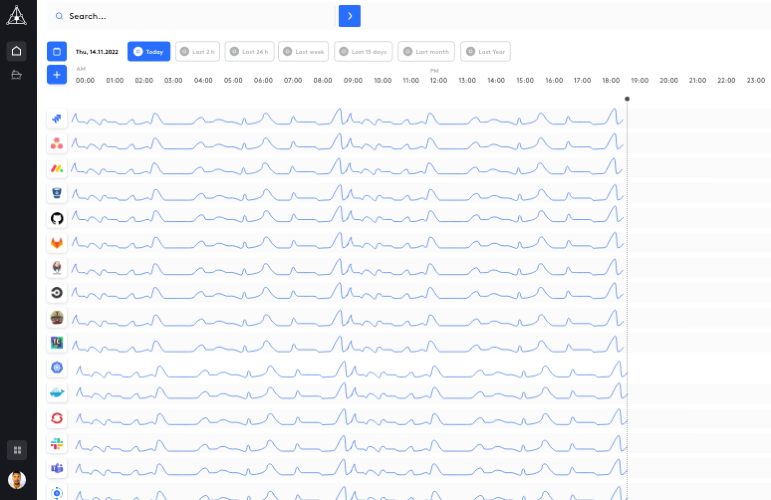Click into the Search field

pos(192,16)
